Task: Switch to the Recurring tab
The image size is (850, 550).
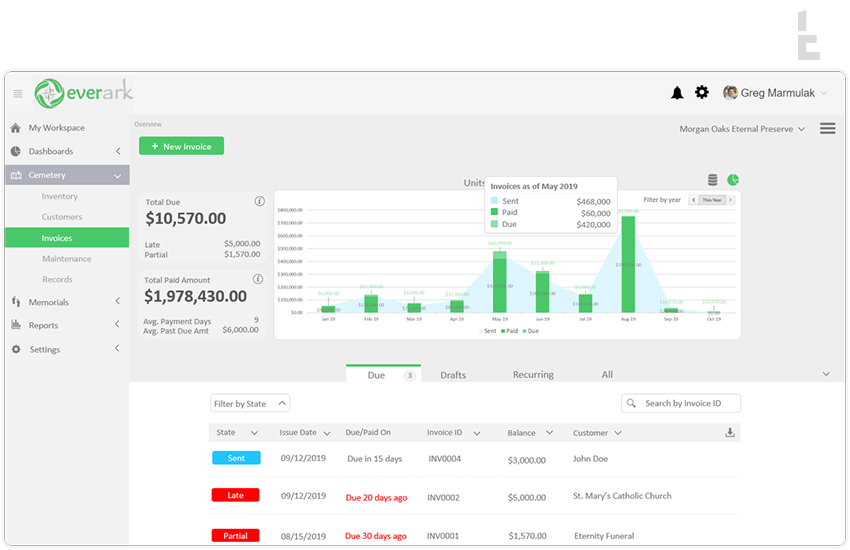Action: pyautogui.click(x=533, y=375)
